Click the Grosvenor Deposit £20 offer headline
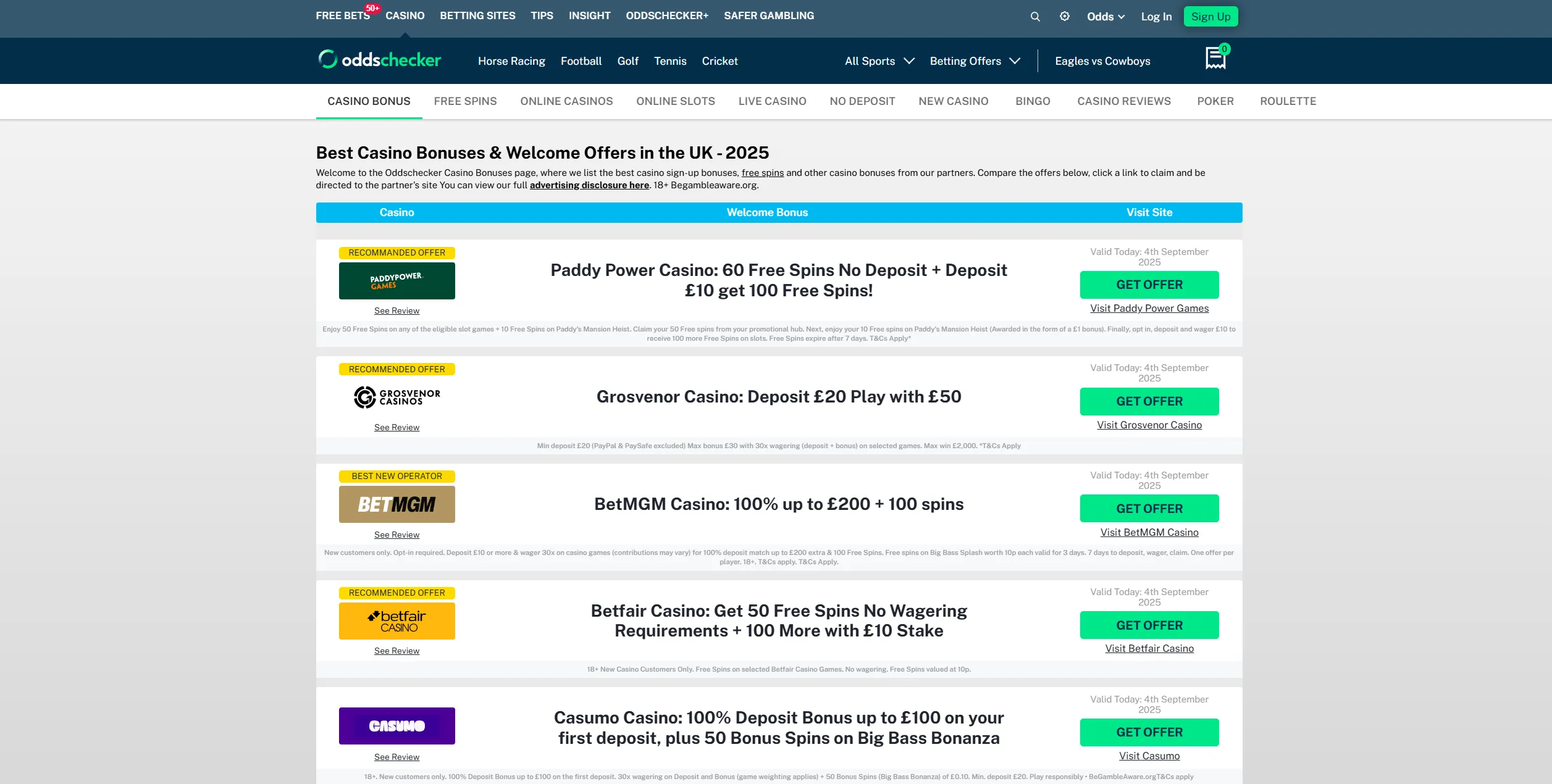Viewport: 1552px width, 784px height. [779, 396]
